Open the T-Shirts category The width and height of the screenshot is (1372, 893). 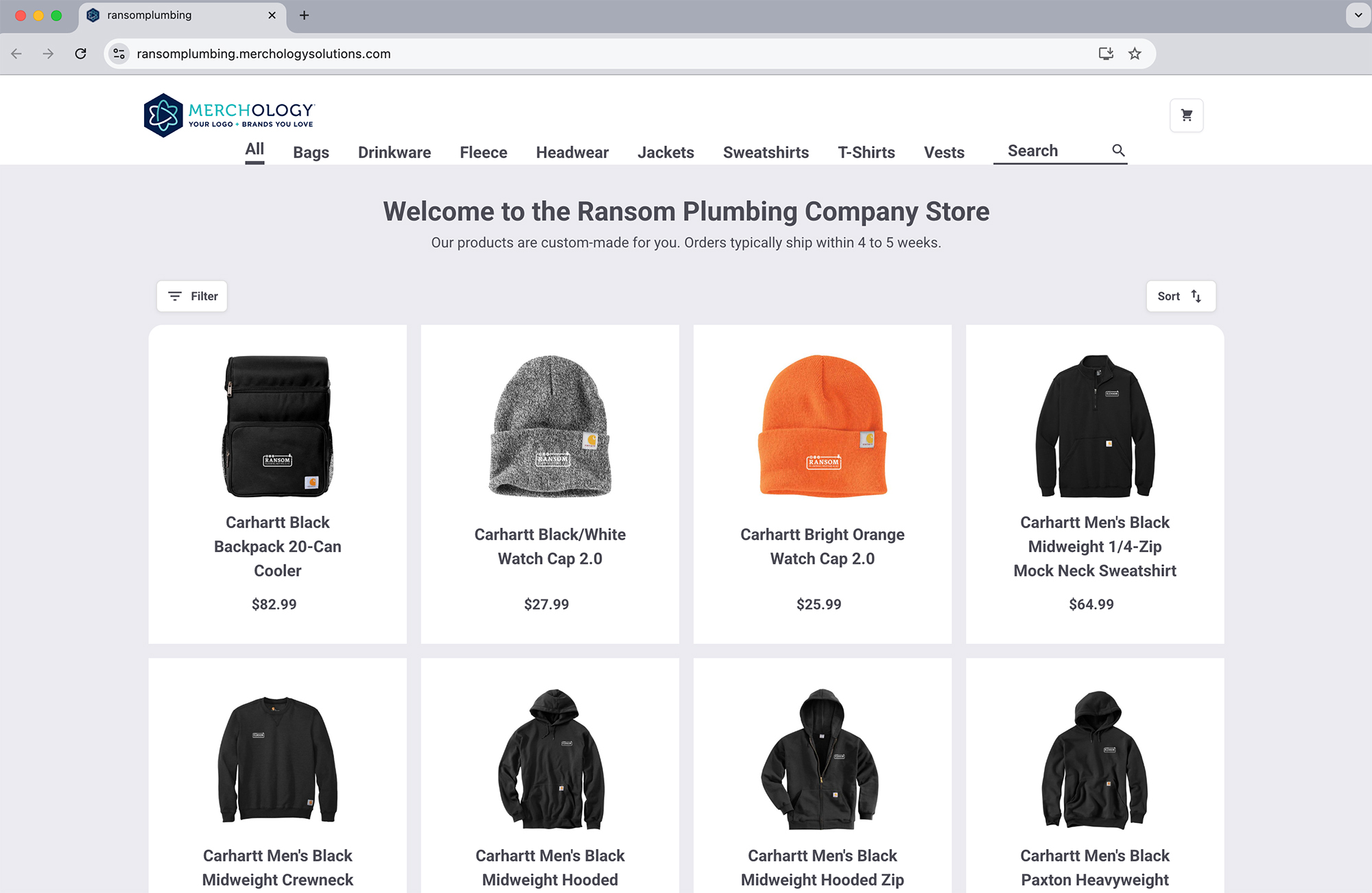866,152
